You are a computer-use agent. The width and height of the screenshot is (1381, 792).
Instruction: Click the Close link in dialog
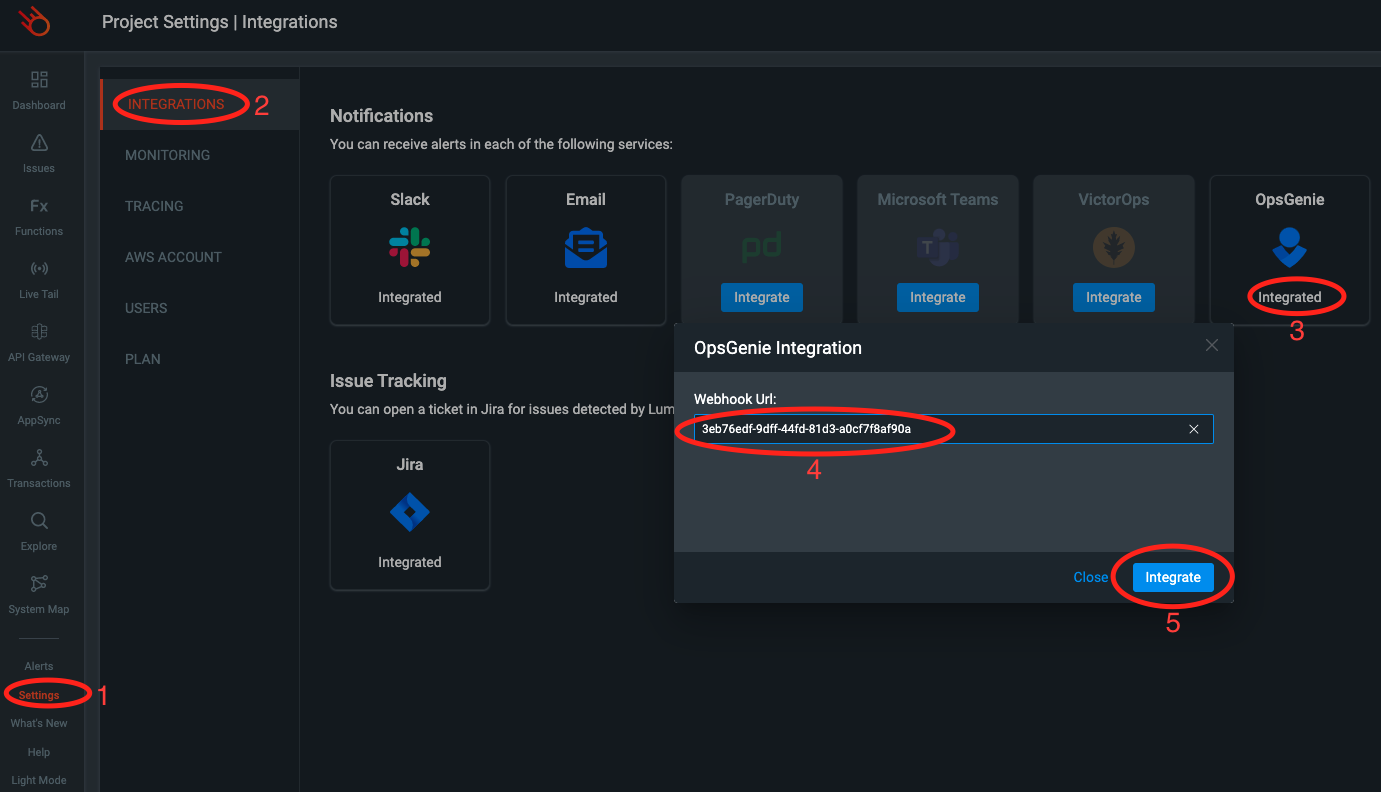point(1090,577)
